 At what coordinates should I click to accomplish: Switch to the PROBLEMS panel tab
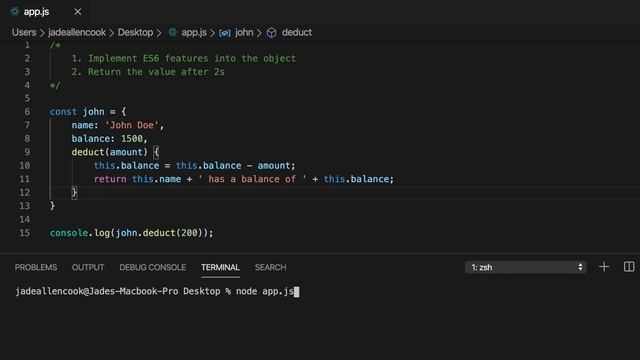36,267
